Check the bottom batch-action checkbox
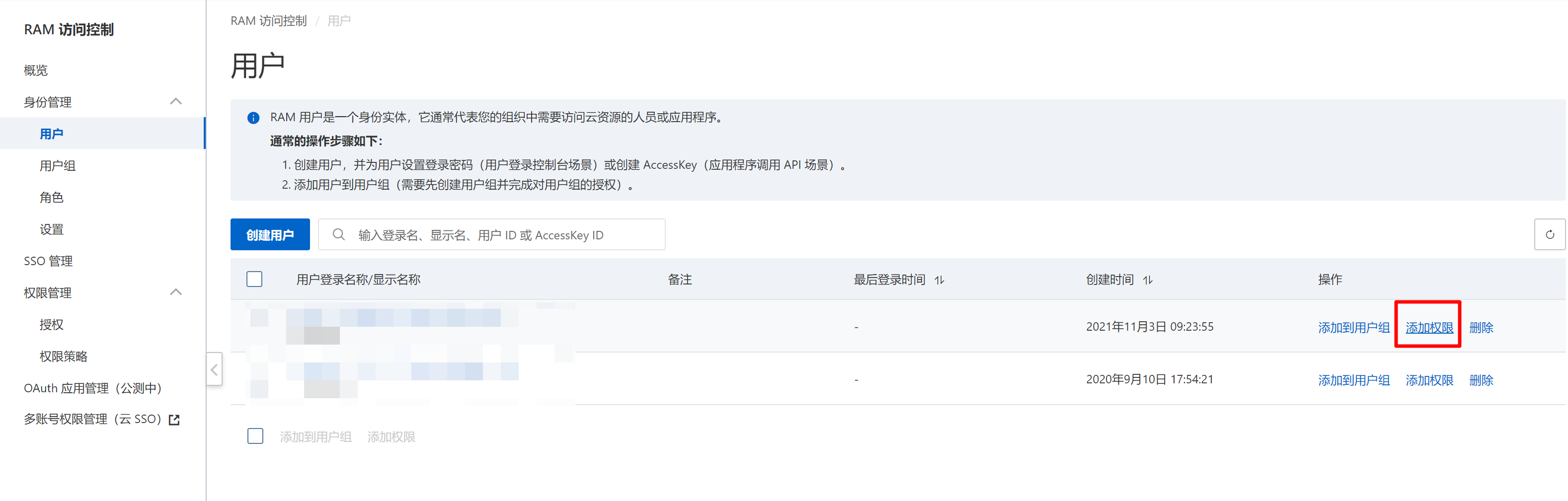1568x501 pixels. tap(255, 436)
